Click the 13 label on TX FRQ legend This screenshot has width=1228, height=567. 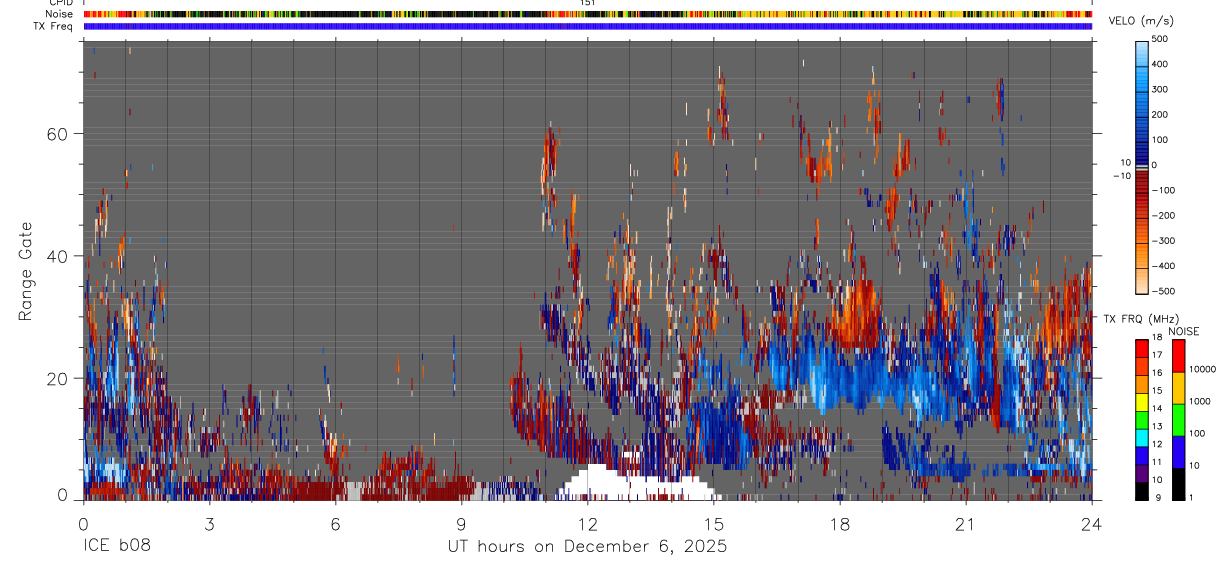[x=1159, y=426]
